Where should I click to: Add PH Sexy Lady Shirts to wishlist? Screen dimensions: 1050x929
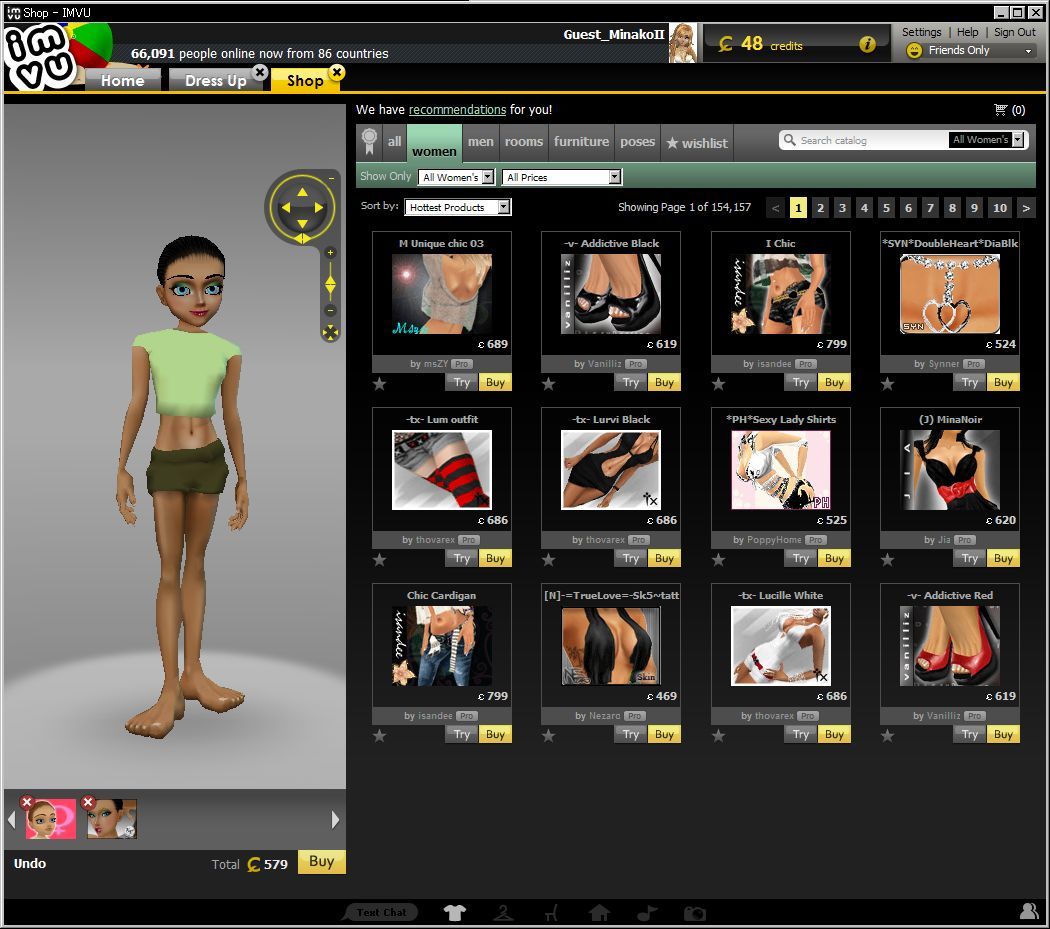719,559
